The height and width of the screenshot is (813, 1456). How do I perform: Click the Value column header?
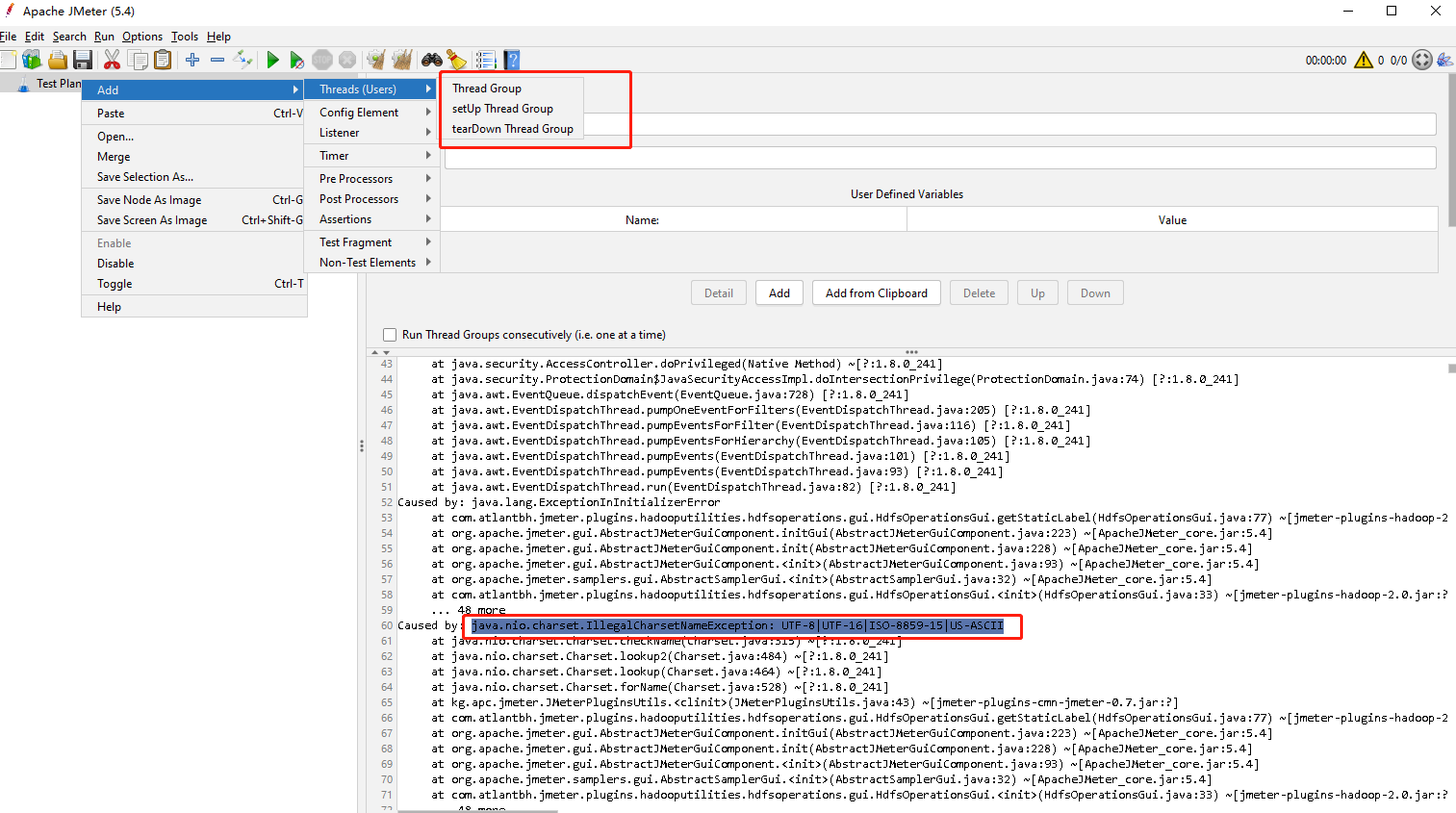[x=1172, y=220]
